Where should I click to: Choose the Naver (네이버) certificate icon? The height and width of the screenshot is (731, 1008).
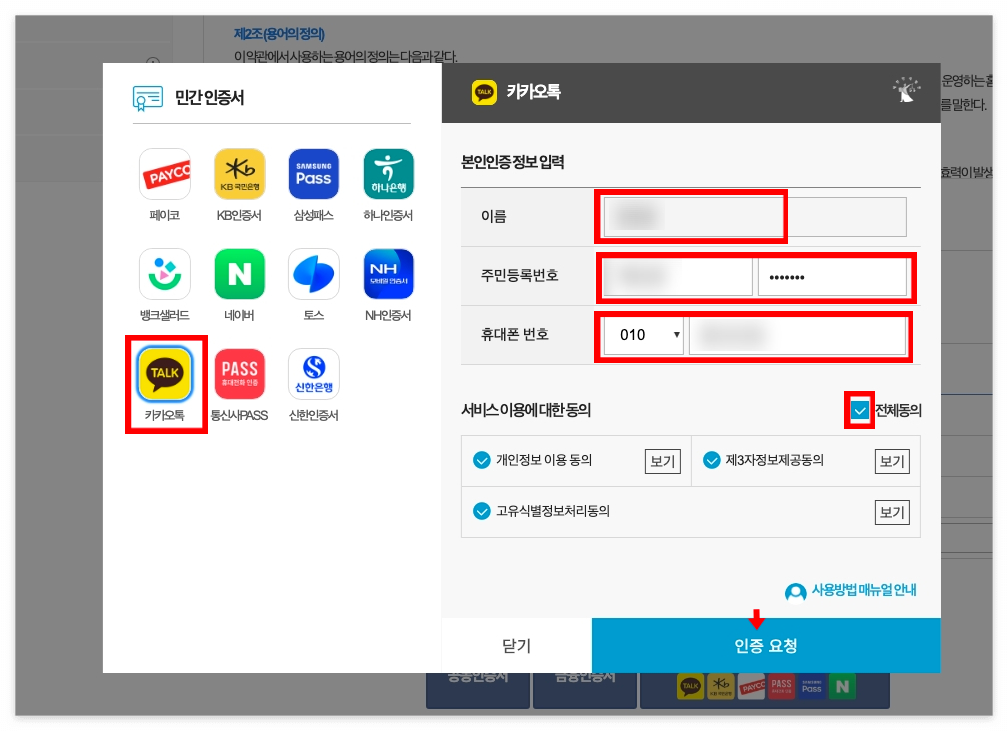tap(239, 275)
